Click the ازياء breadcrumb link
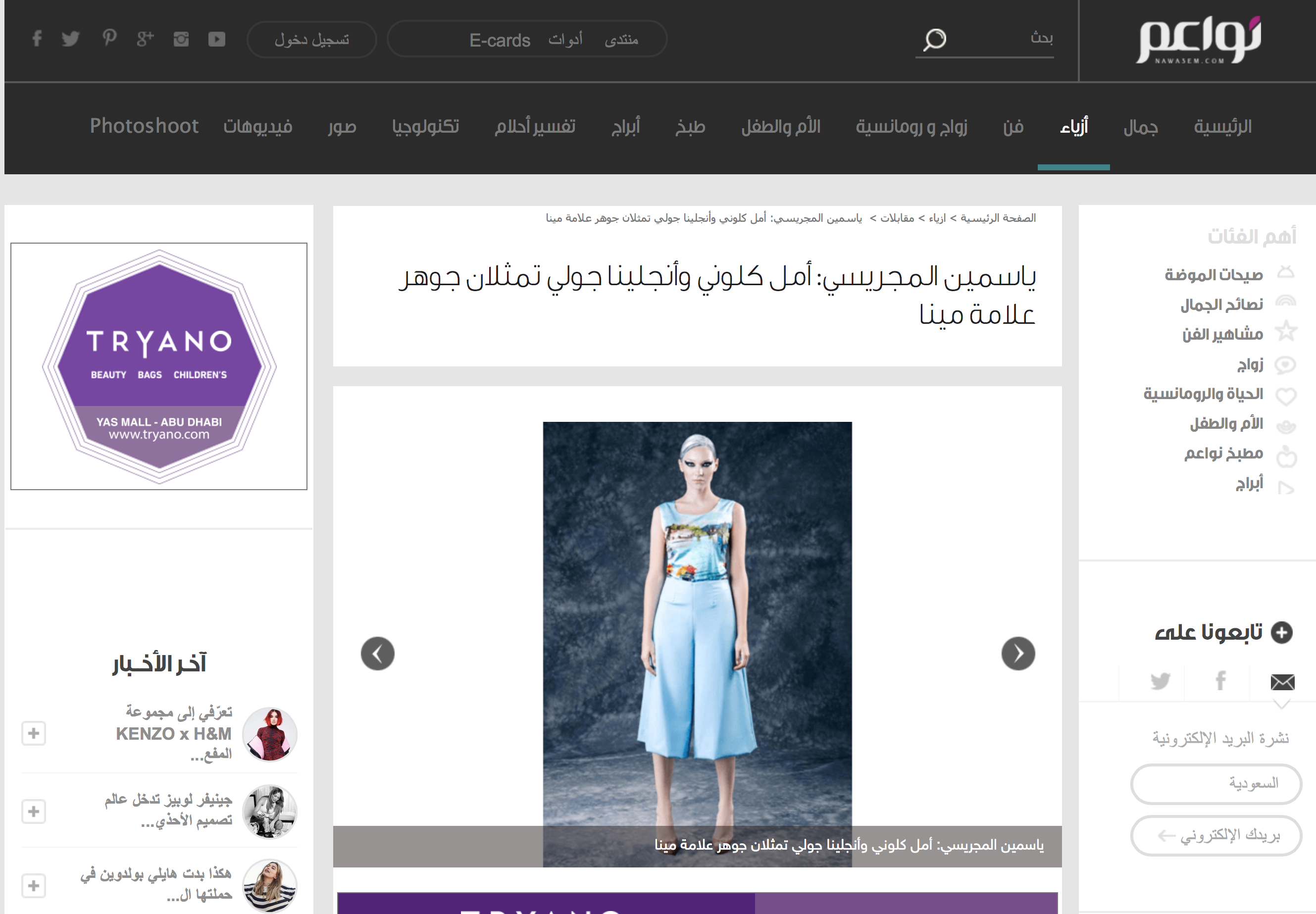 (x=937, y=218)
